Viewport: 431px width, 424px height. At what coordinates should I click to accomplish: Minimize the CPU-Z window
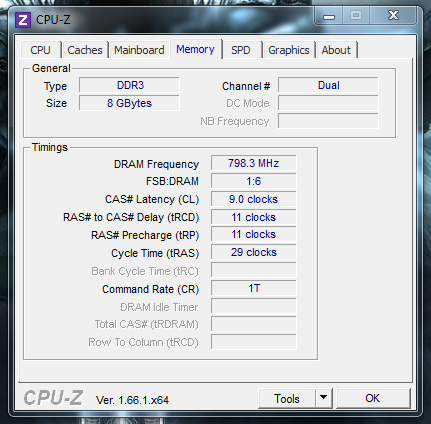click(x=329, y=16)
